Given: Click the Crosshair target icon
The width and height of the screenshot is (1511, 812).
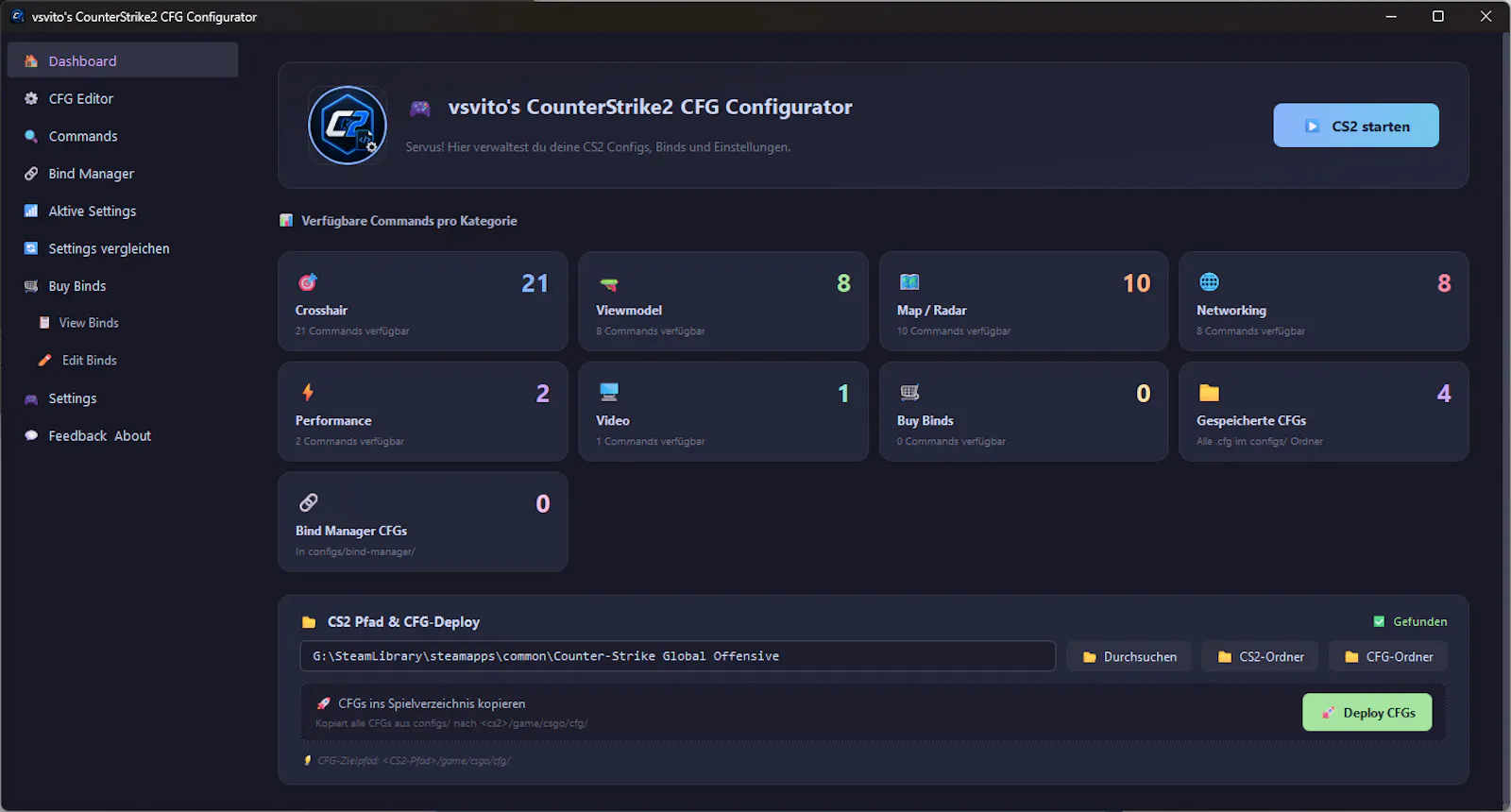Looking at the screenshot, I should pos(308,281).
